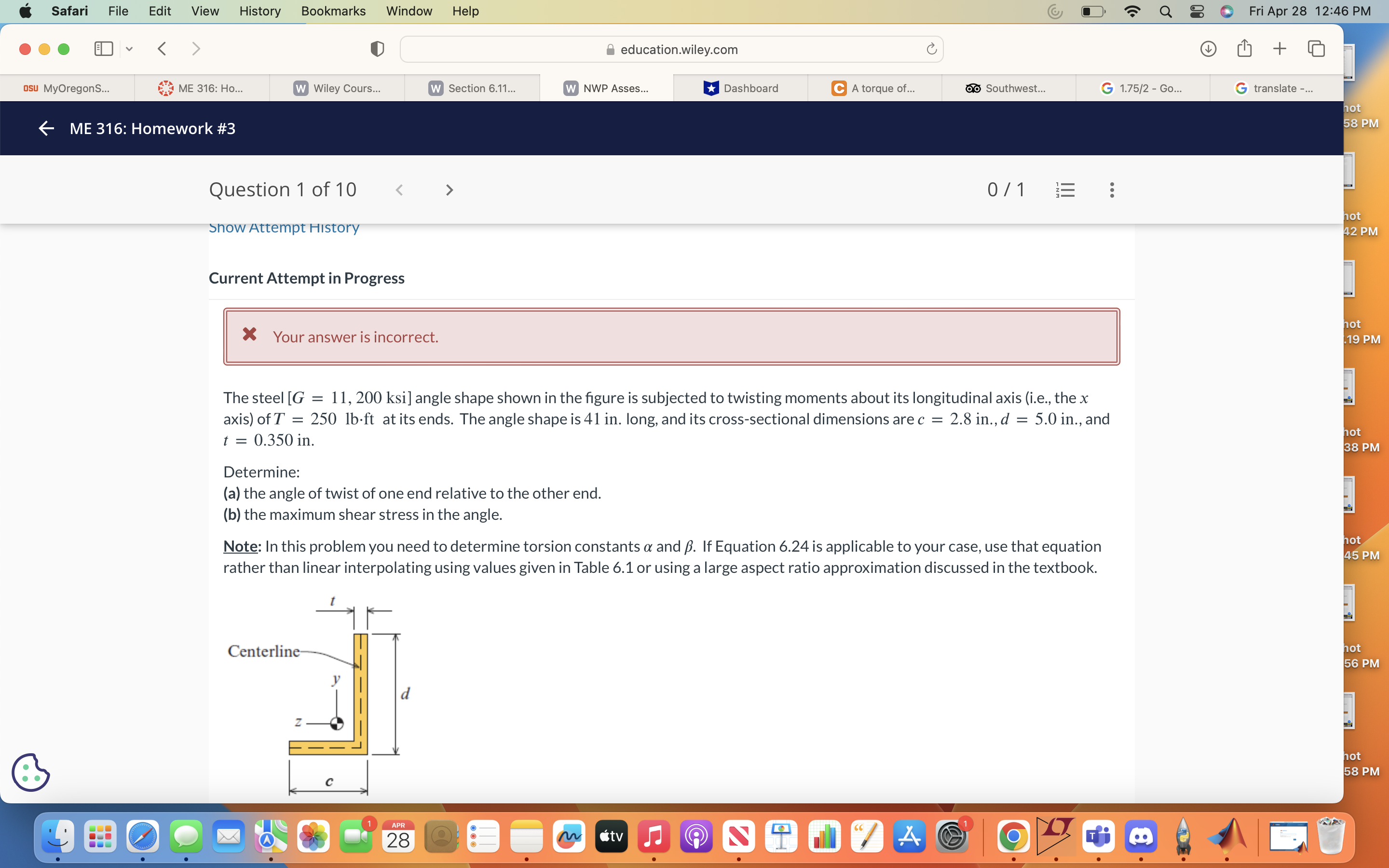Go to next question chevron

[449, 190]
